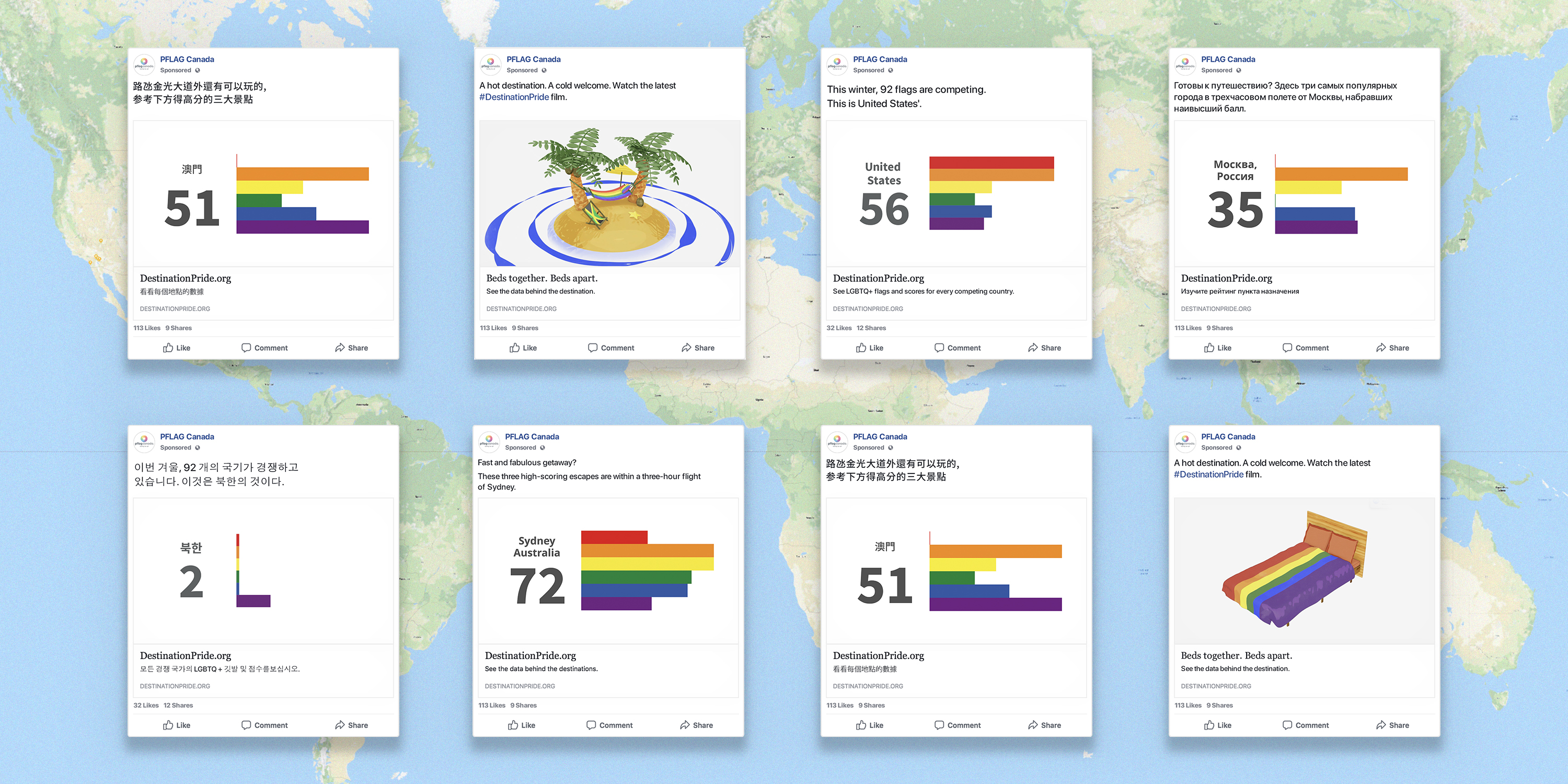Click Comment on bottom Macau 51 ad

coord(958,725)
